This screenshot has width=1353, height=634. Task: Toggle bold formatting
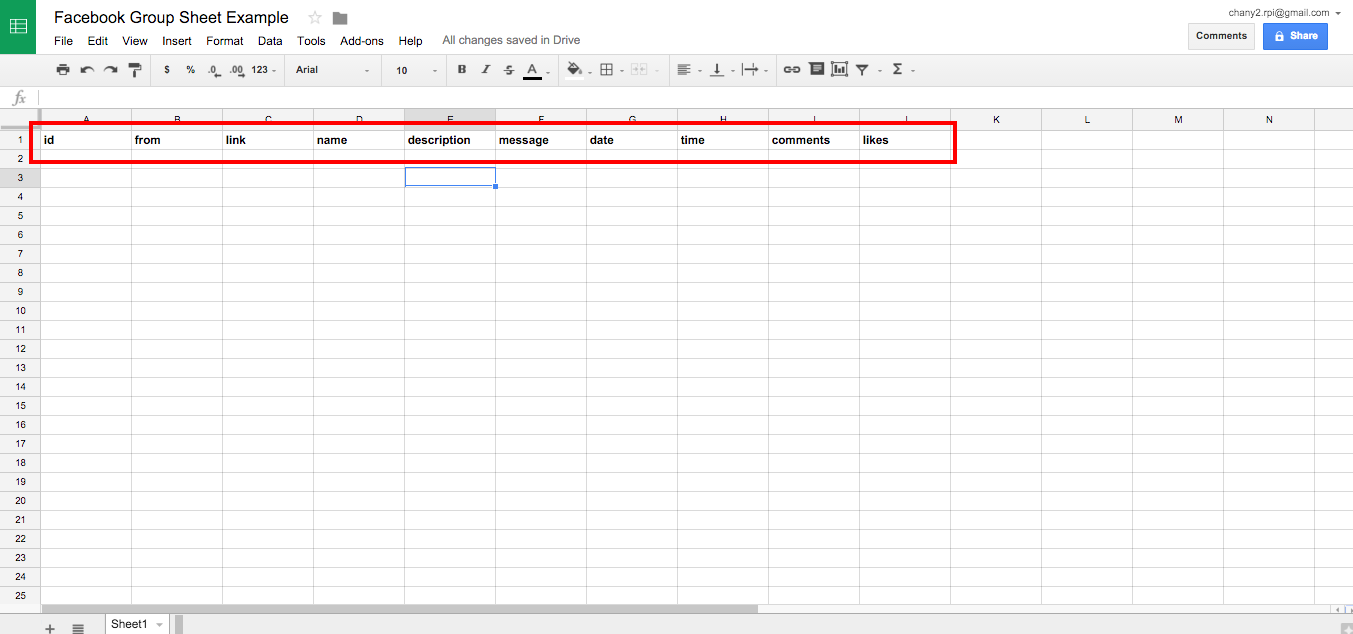click(461, 70)
